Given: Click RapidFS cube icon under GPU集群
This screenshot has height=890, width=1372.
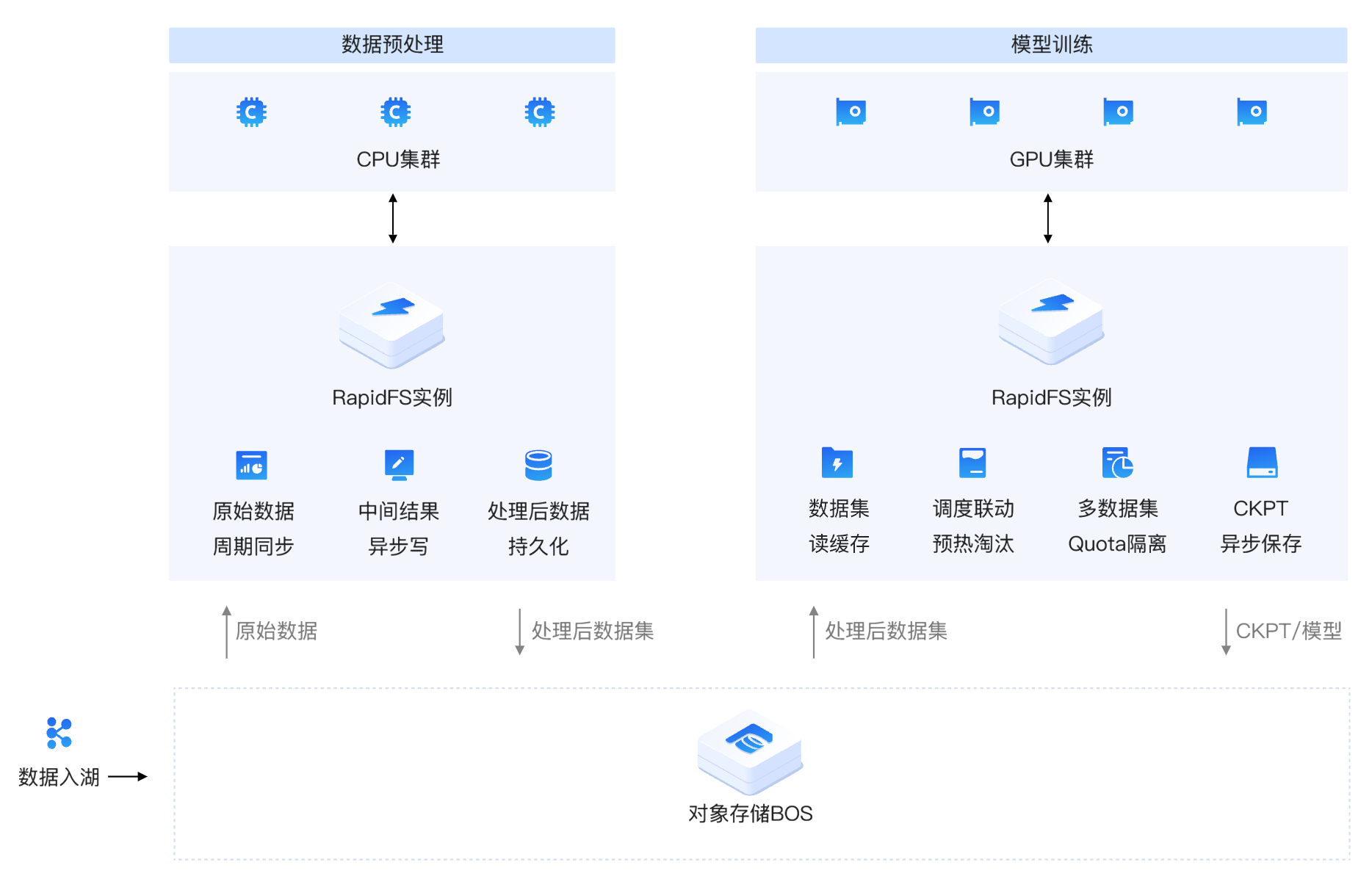Looking at the screenshot, I should pos(1051,322).
